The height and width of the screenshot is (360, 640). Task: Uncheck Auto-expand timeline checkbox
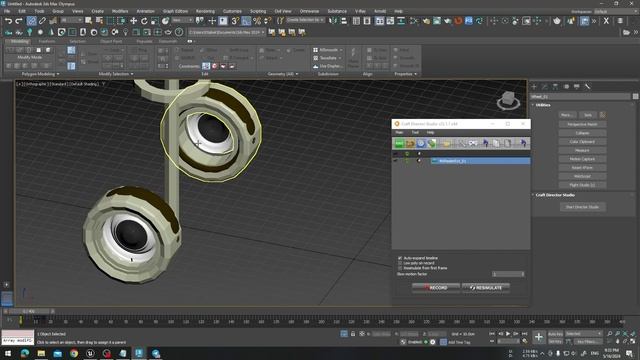[x=400, y=258]
